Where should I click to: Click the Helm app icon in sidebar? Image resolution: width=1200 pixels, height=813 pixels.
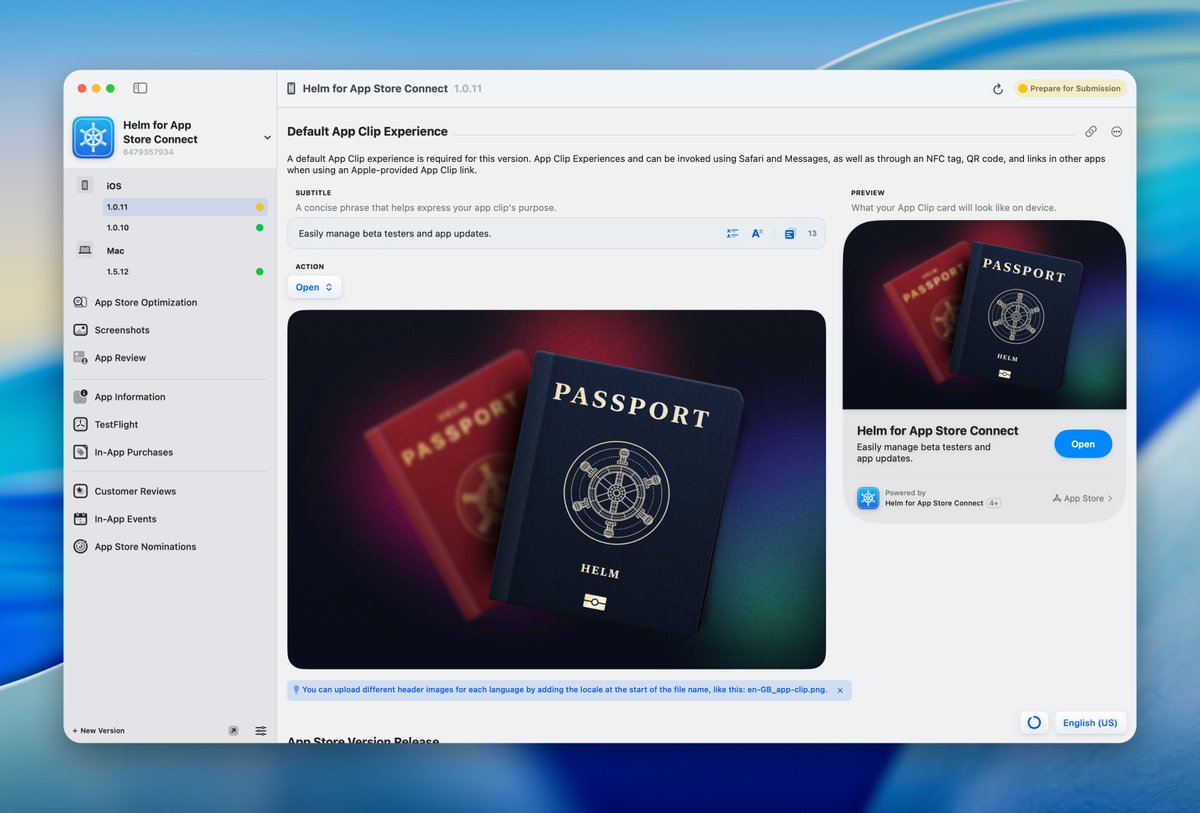click(93, 138)
